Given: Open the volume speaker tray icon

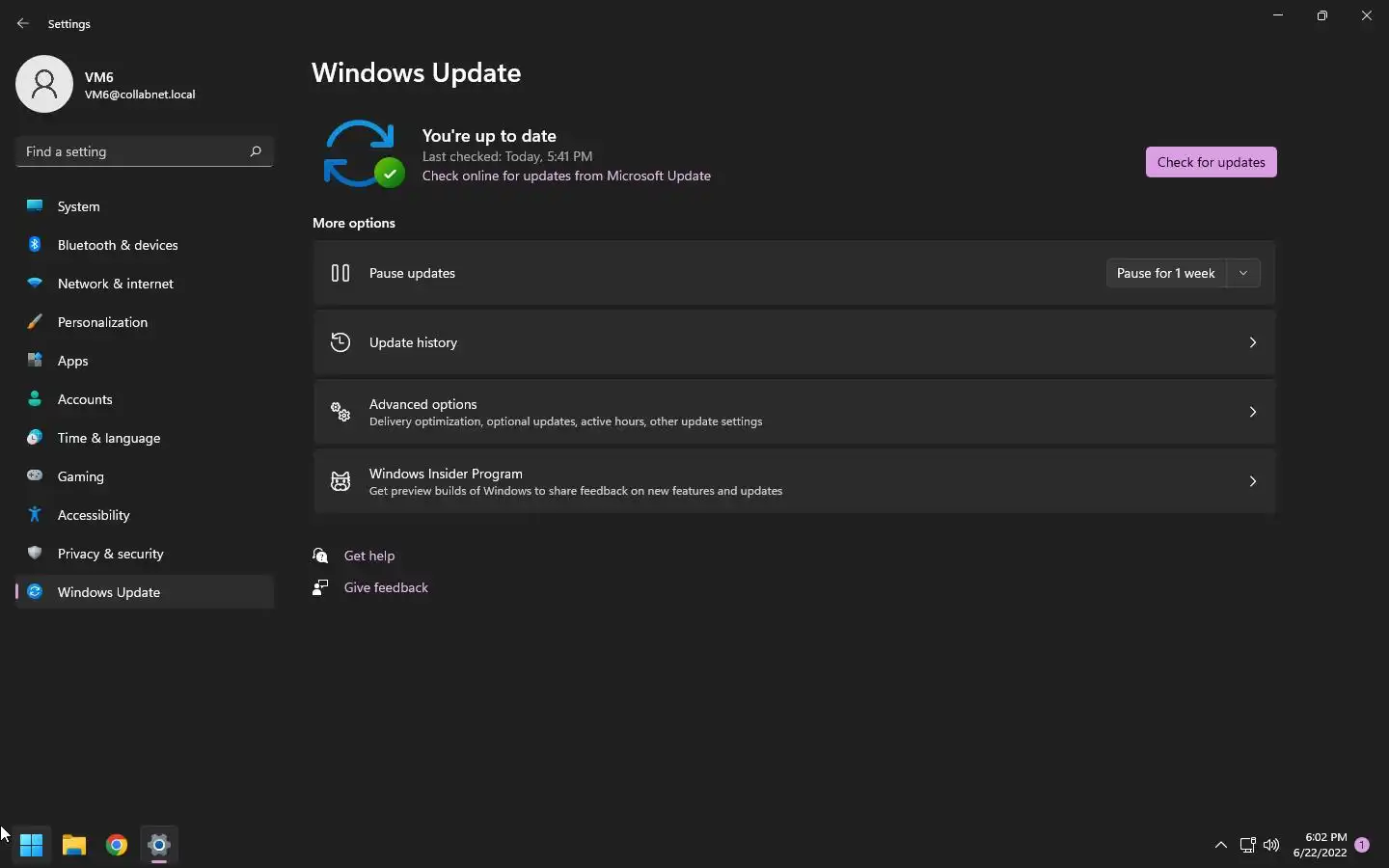Looking at the screenshot, I should pos(1271,845).
